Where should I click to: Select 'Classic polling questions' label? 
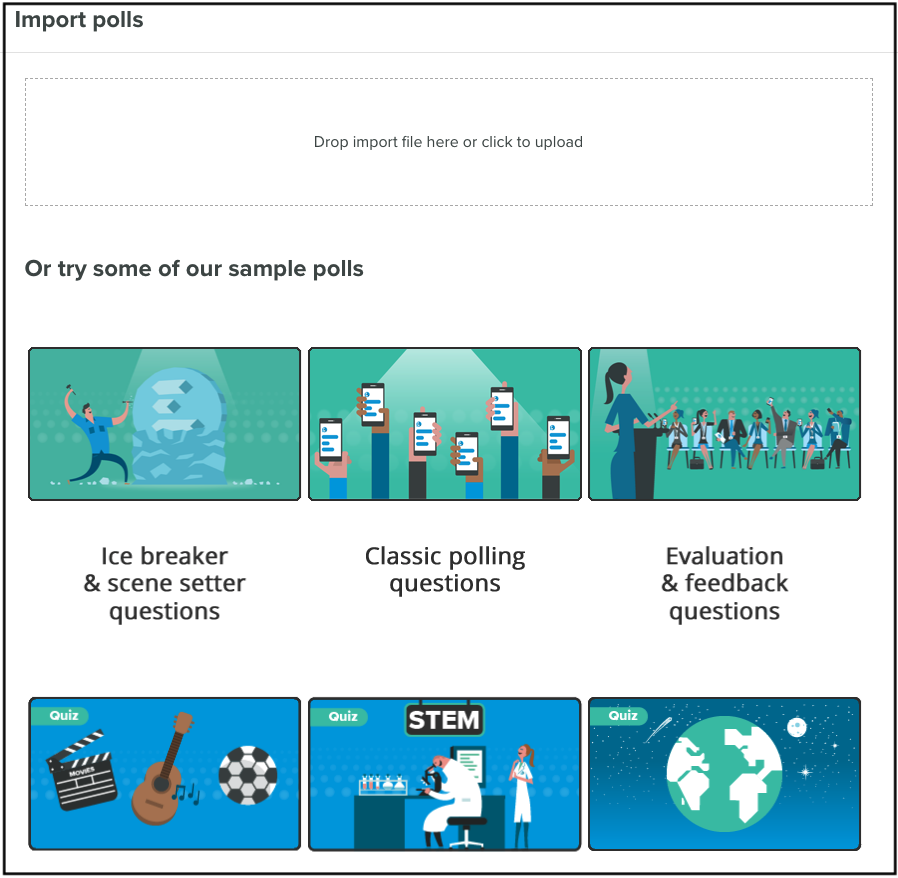pos(445,570)
